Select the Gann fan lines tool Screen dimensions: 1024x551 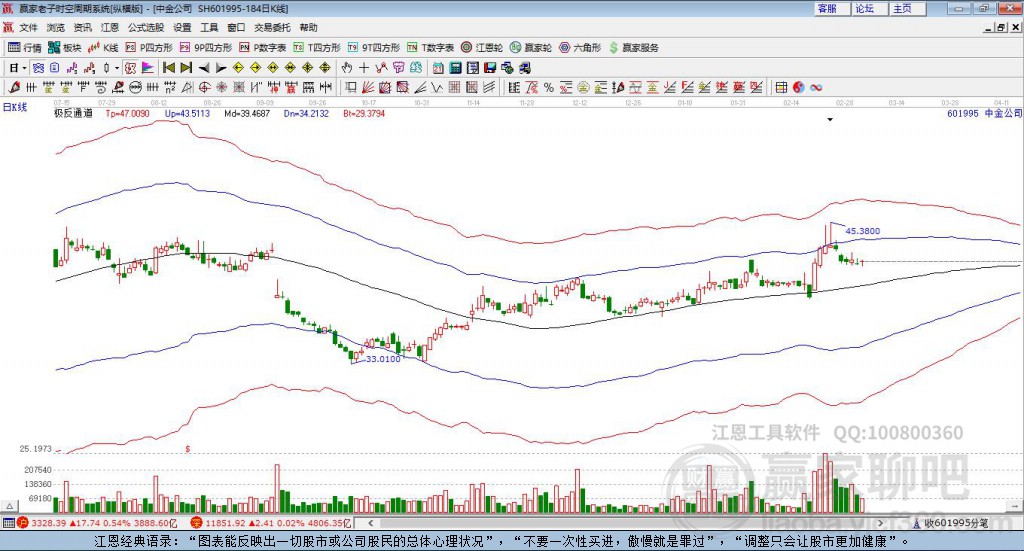pyautogui.click(x=368, y=87)
